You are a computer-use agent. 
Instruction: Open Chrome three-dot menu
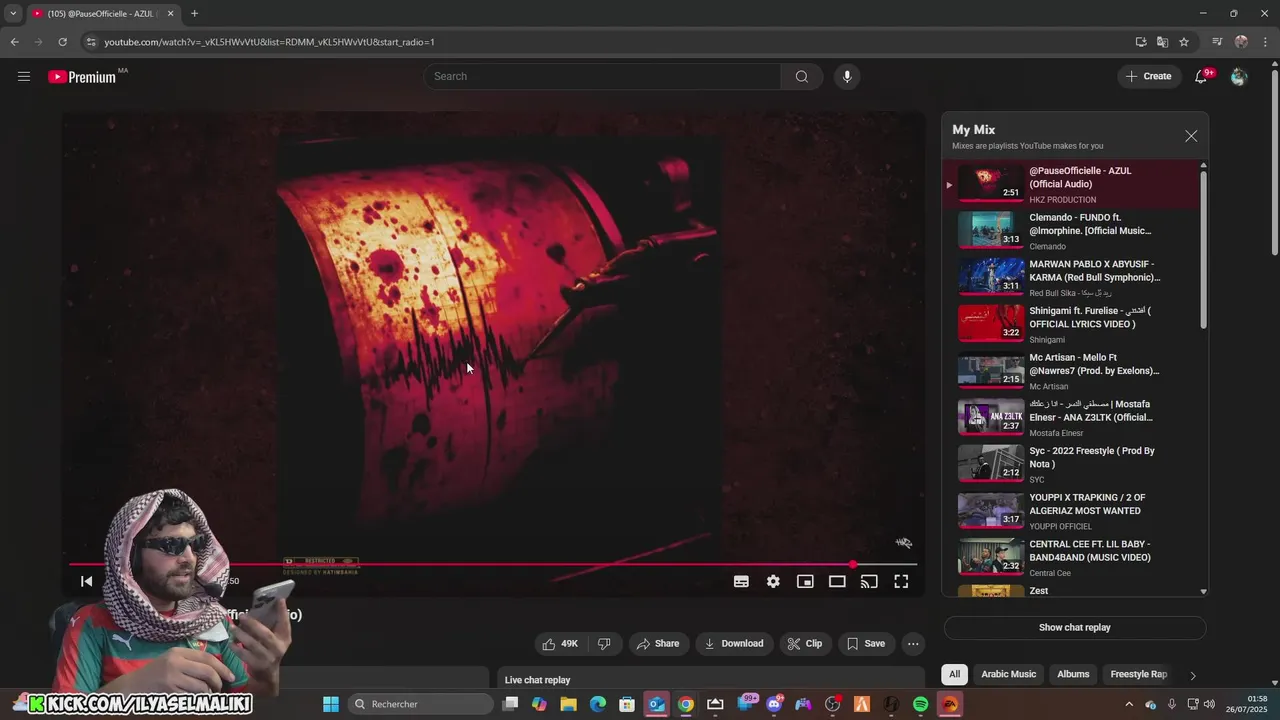(x=1265, y=42)
